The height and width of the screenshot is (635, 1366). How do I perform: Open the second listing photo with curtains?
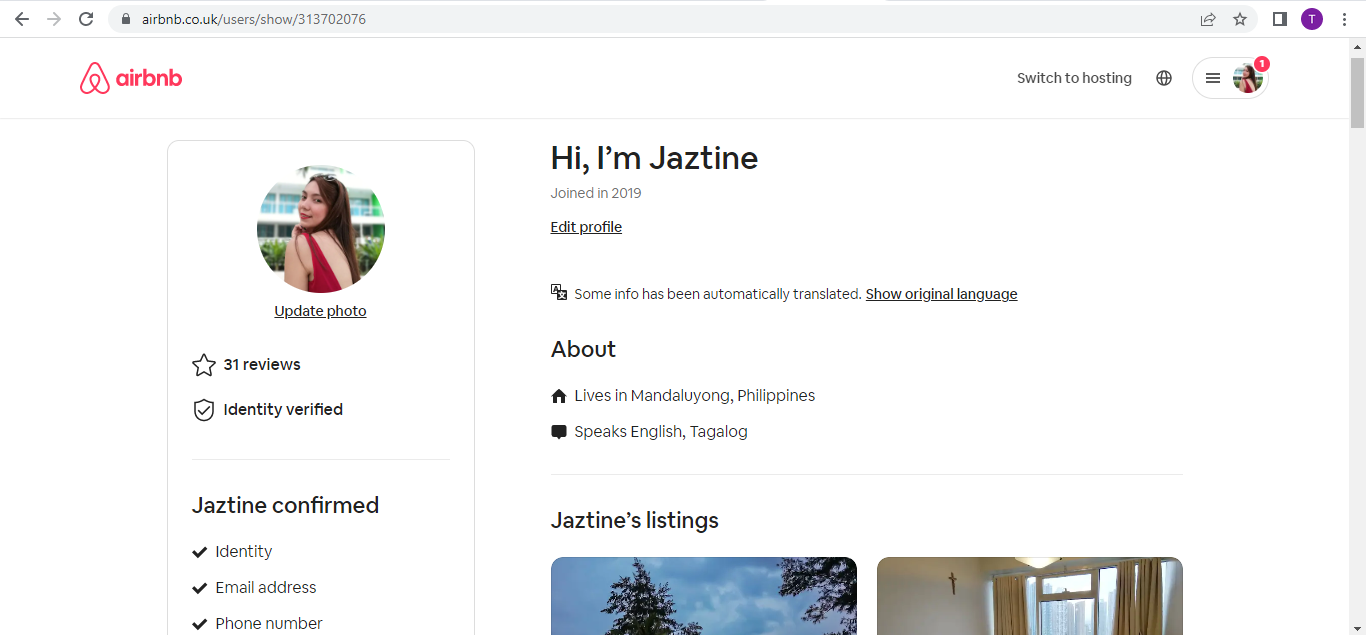pyautogui.click(x=1030, y=596)
